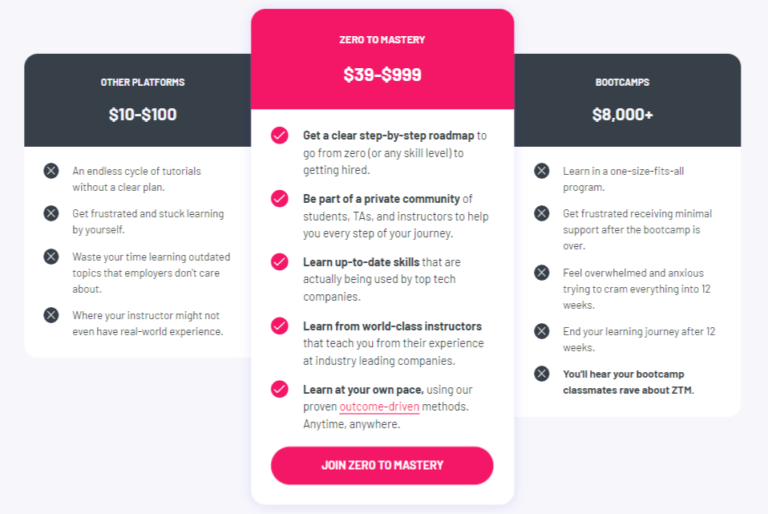The height and width of the screenshot is (514, 768).
Task: Click X icon beside minimal support after bootcamp
Action: pos(542,213)
